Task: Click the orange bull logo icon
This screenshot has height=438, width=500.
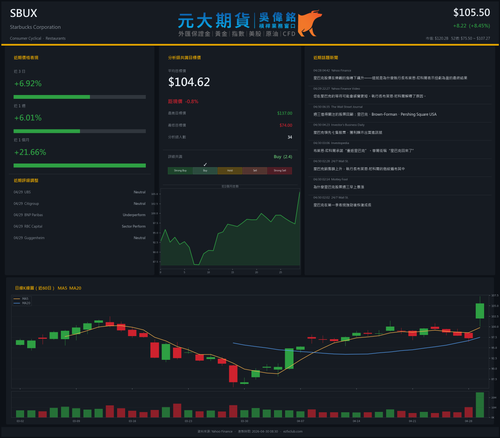Action: tap(310, 23)
